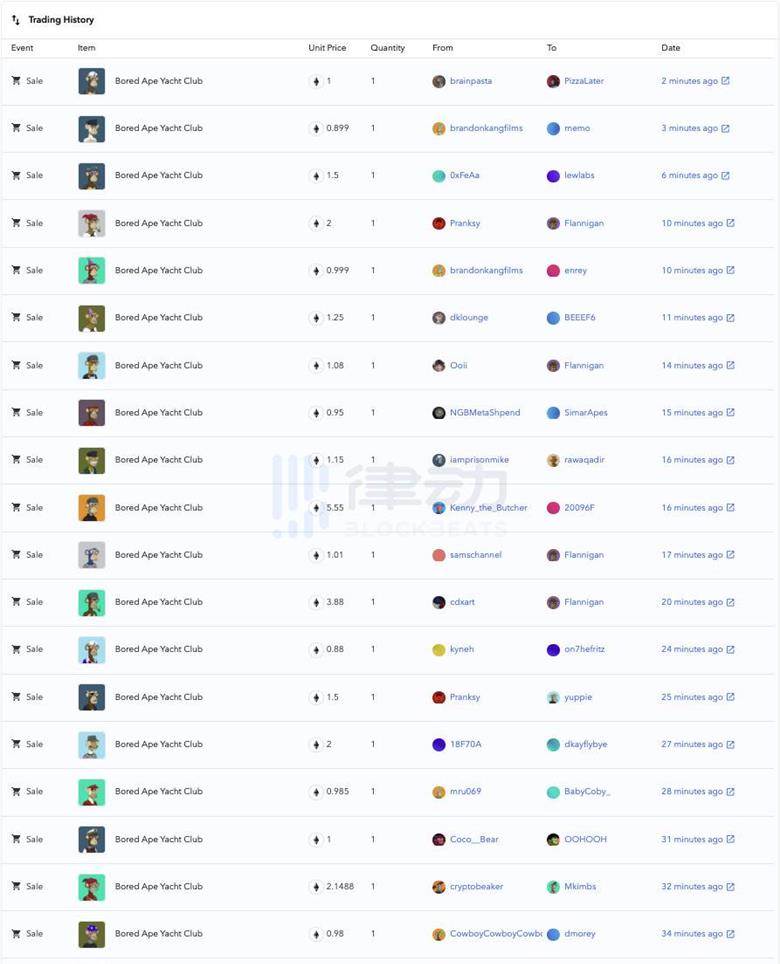Open 16 minutes ago link in rawaqadir row
This screenshot has width=780, height=964.
coord(692,460)
